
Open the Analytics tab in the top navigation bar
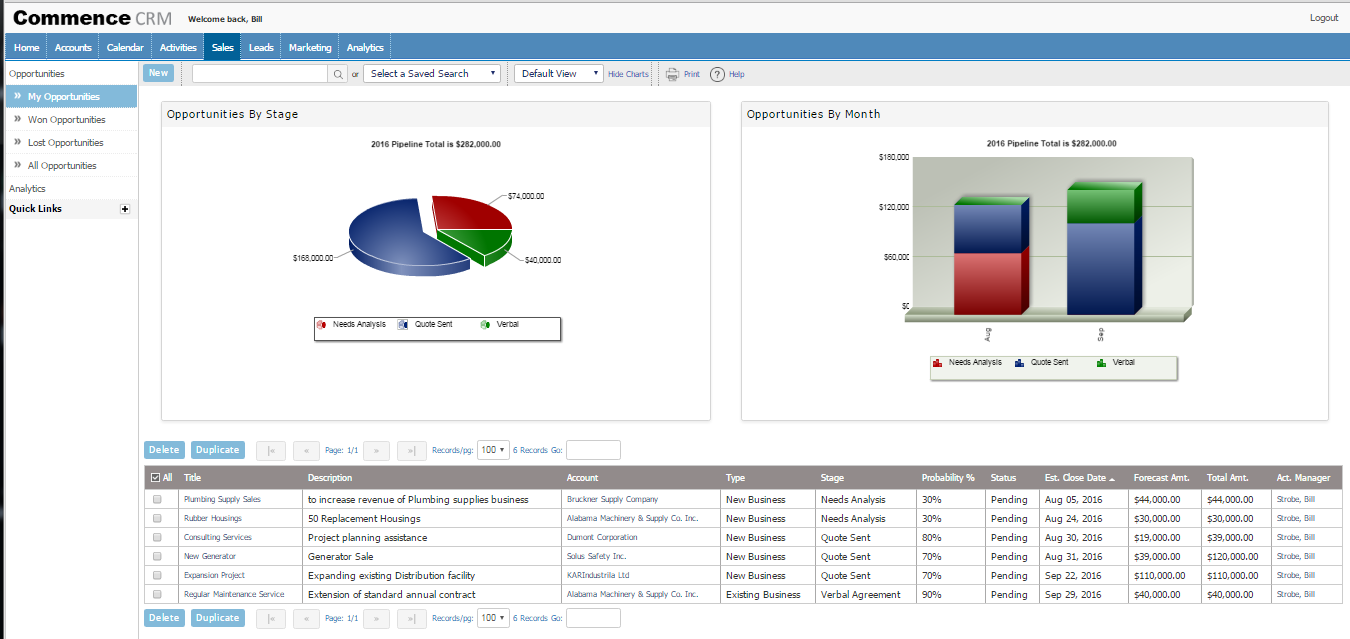point(365,47)
